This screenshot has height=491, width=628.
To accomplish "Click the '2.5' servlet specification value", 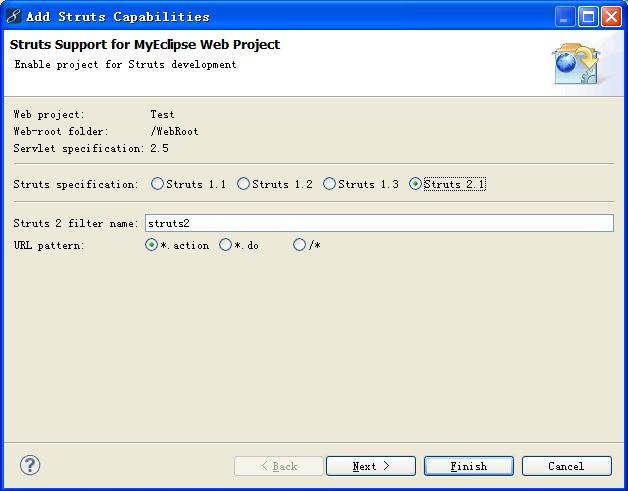I will click(x=159, y=148).
